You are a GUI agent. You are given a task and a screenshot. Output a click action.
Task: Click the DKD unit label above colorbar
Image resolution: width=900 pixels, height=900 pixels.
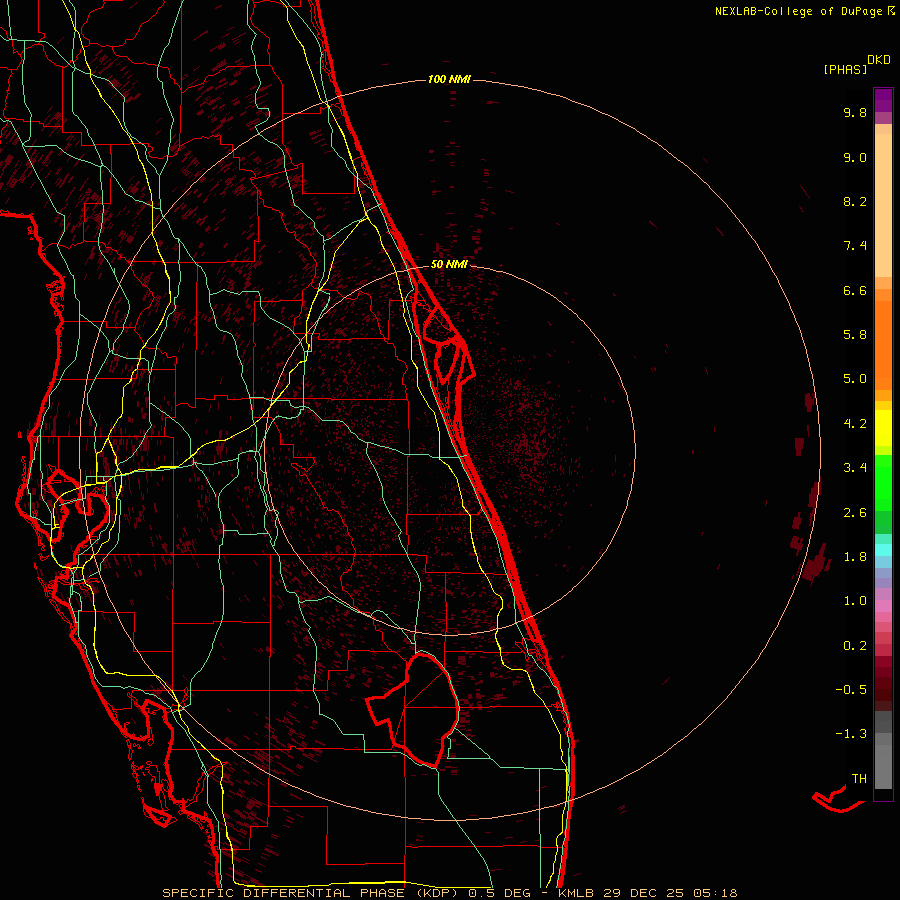[x=879, y=60]
